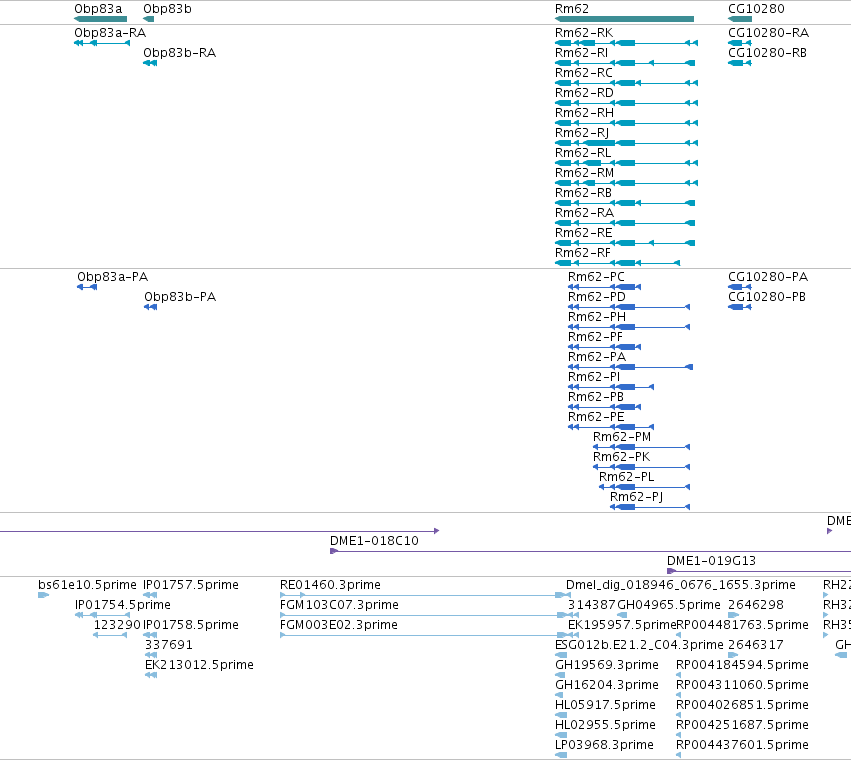Select EST GH19569.3prime
This screenshot has height=760, width=851.
pyautogui.click(x=560, y=675)
